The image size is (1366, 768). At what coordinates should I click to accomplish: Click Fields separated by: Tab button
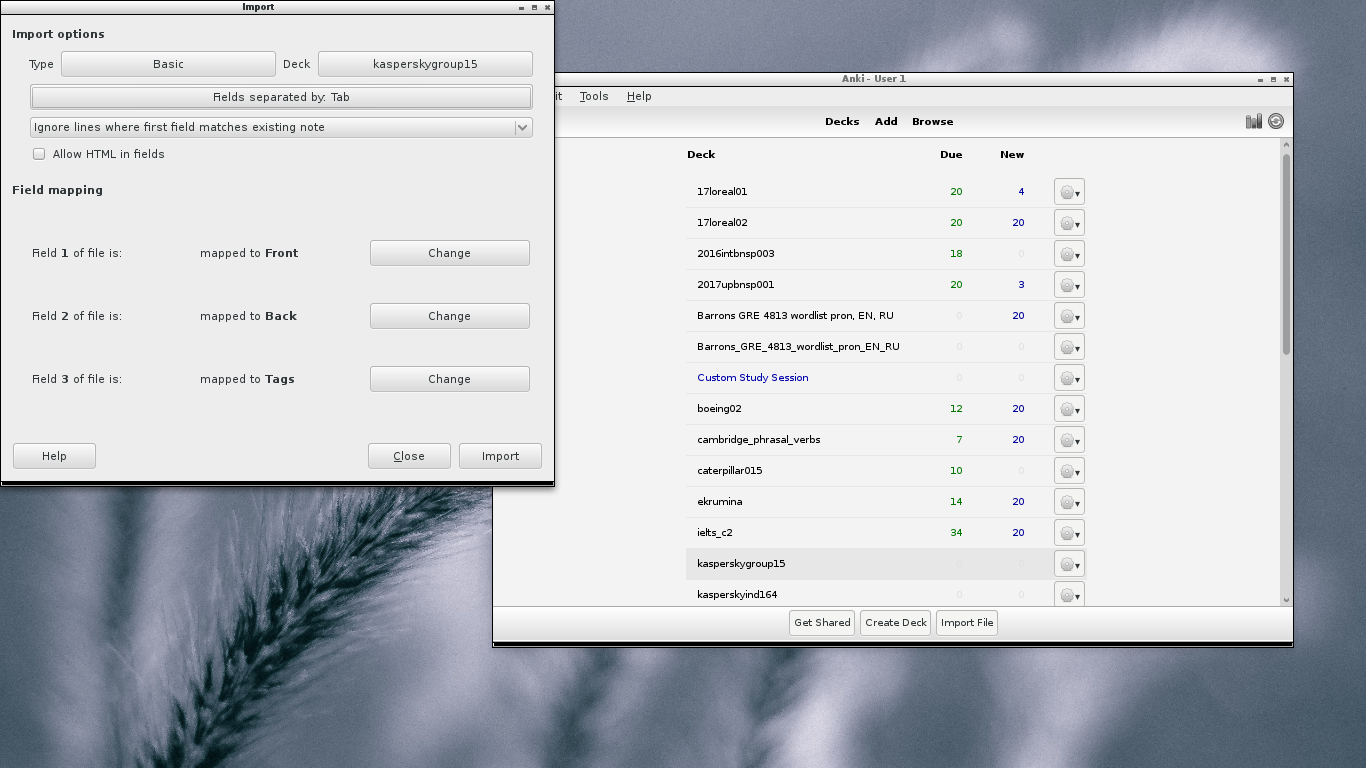click(x=281, y=97)
